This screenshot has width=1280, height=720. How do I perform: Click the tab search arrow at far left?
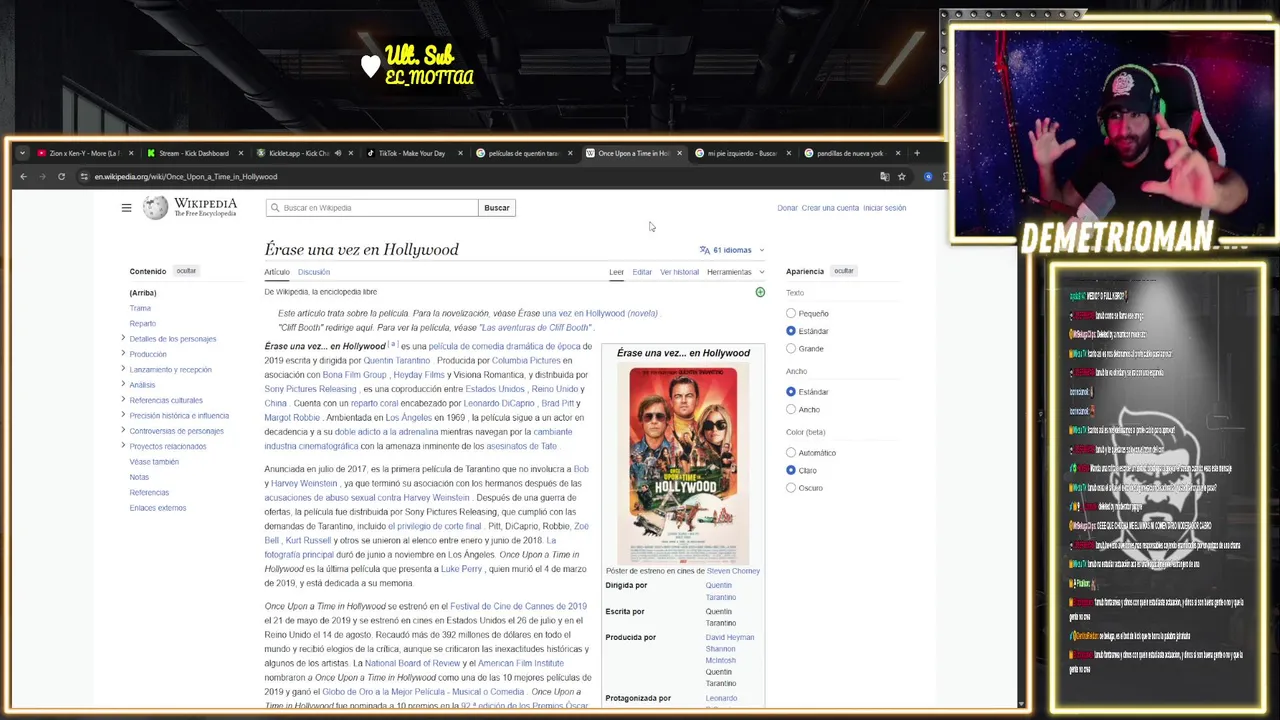click(22, 153)
